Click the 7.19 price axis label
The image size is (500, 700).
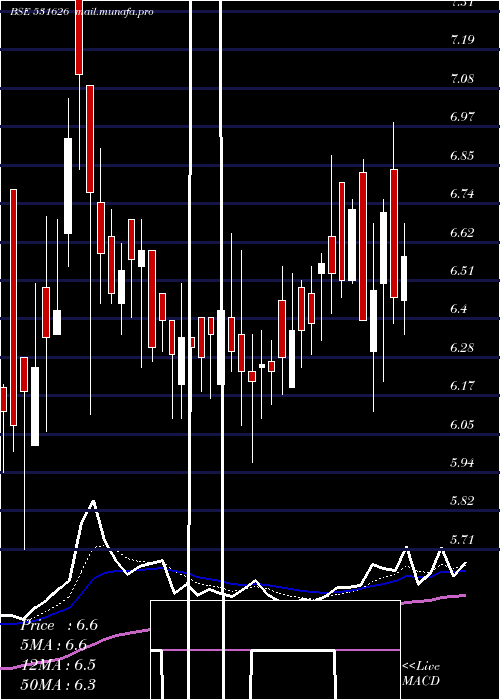(462, 40)
